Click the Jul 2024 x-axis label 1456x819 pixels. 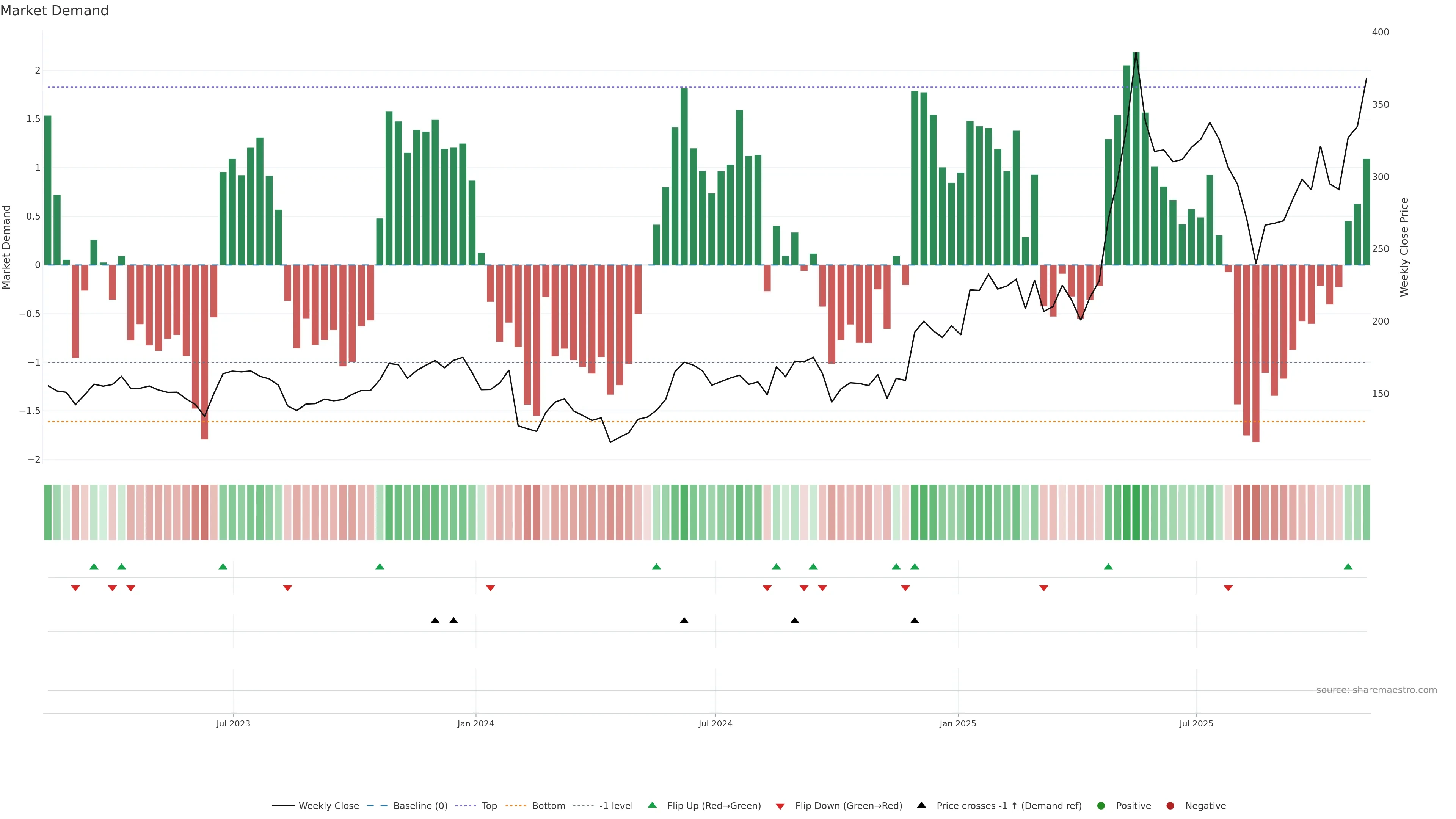tap(715, 723)
